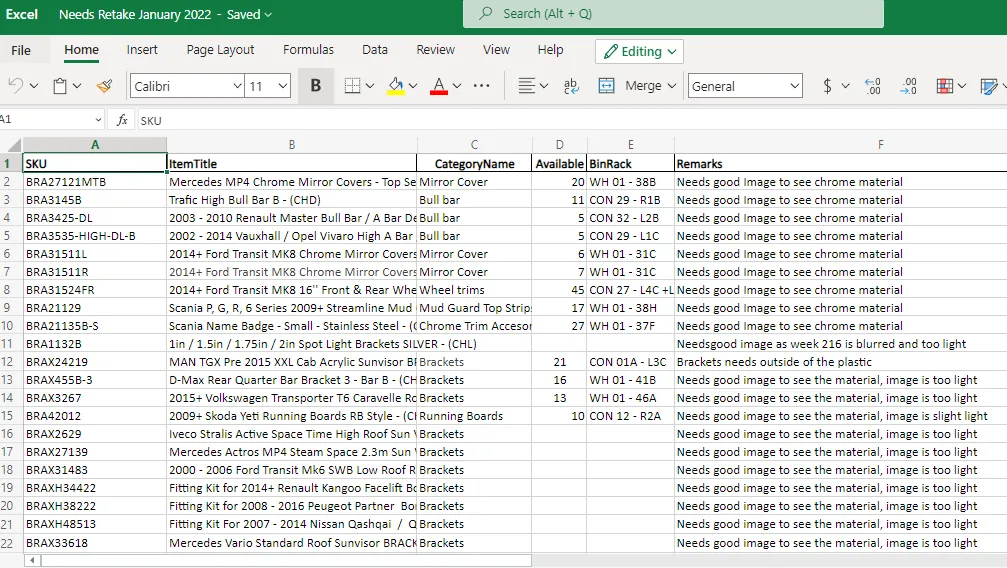
Task: Select column F header
Action: tap(880, 145)
